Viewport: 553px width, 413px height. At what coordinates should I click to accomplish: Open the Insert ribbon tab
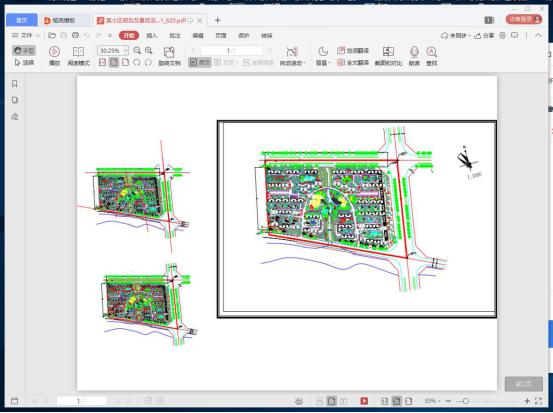152,35
